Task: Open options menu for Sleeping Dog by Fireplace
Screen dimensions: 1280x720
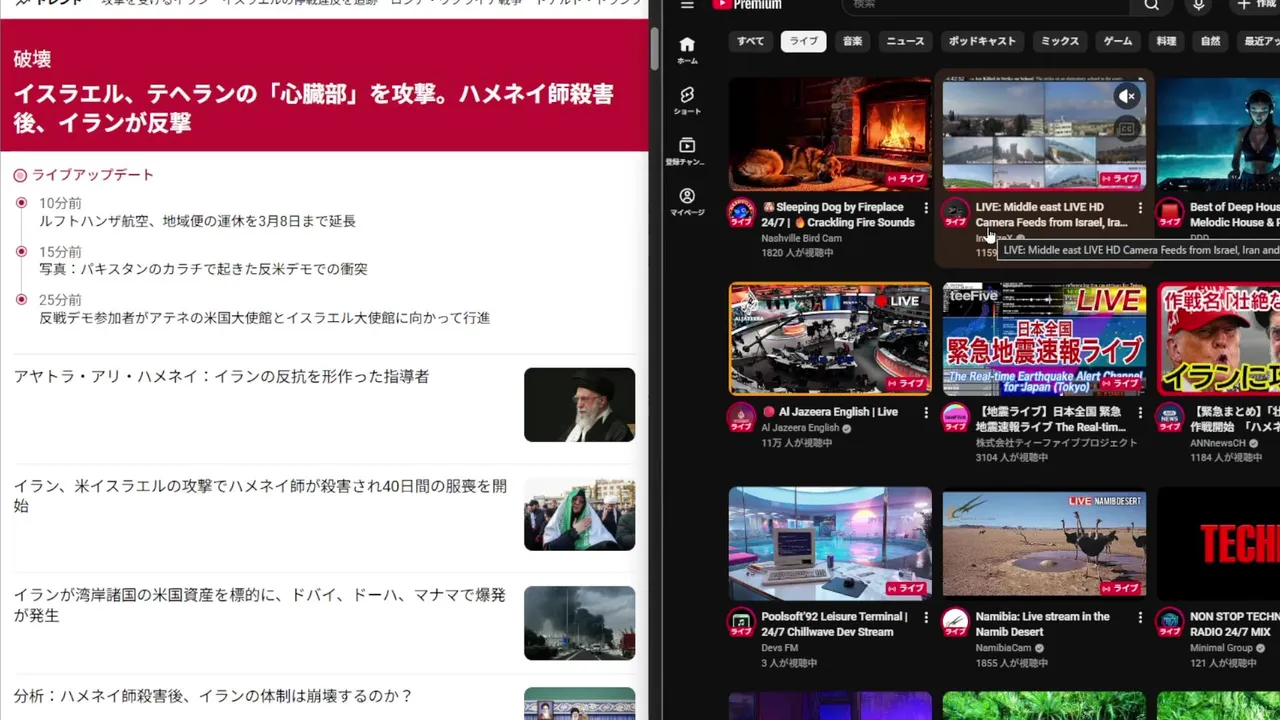Action: coord(926,208)
